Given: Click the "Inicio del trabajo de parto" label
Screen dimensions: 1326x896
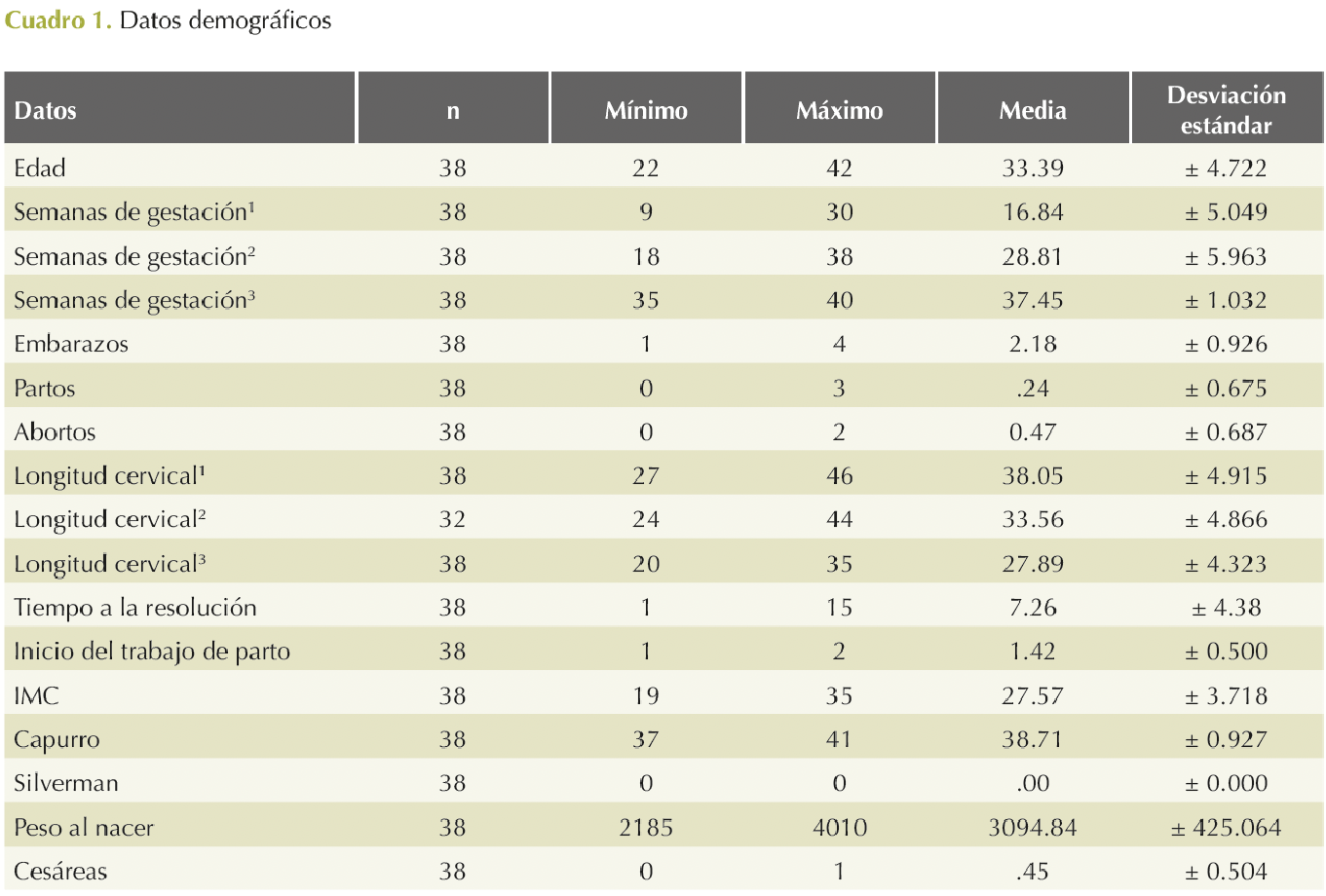Looking at the screenshot, I should [x=152, y=652].
